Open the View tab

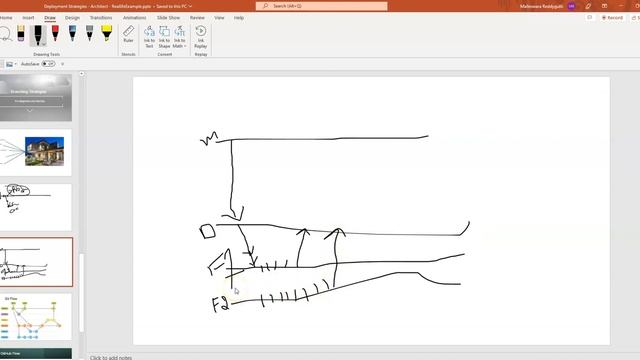click(x=219, y=18)
